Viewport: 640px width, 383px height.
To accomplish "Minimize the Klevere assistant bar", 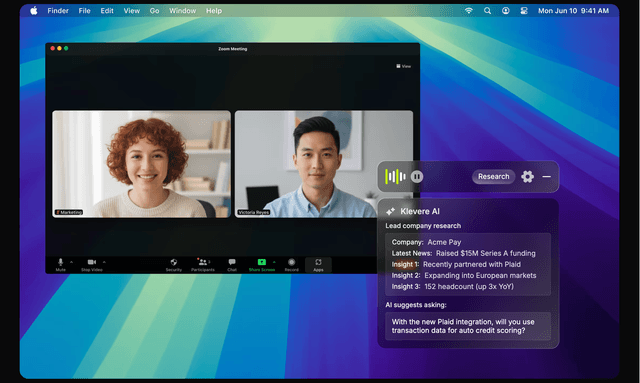I will click(x=547, y=176).
